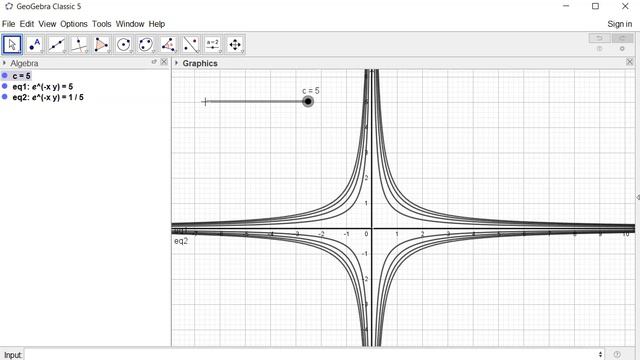Open Polygon tool dropdown triangle
The image size is (640, 360).
[x=109, y=52]
